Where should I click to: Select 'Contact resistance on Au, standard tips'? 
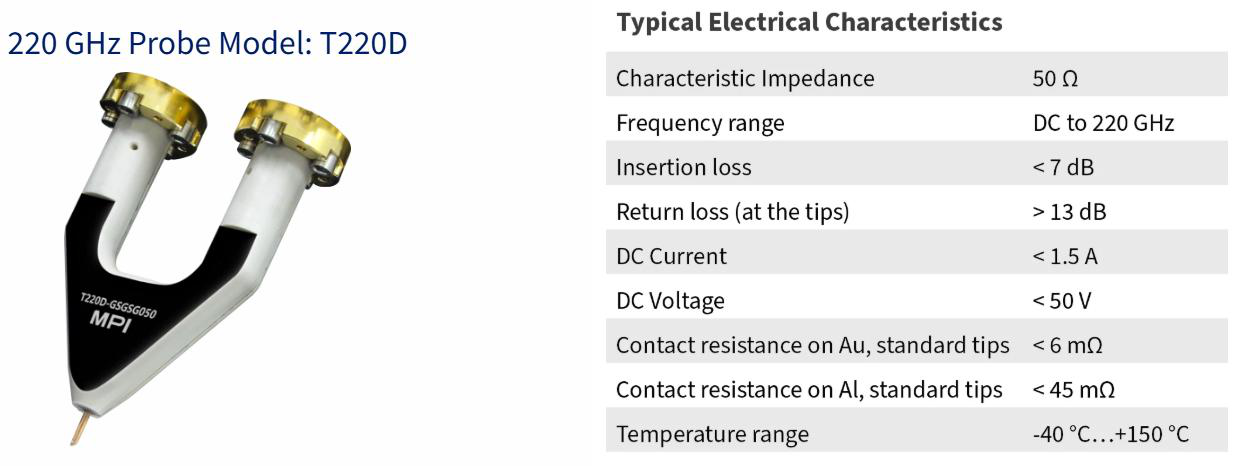point(813,345)
